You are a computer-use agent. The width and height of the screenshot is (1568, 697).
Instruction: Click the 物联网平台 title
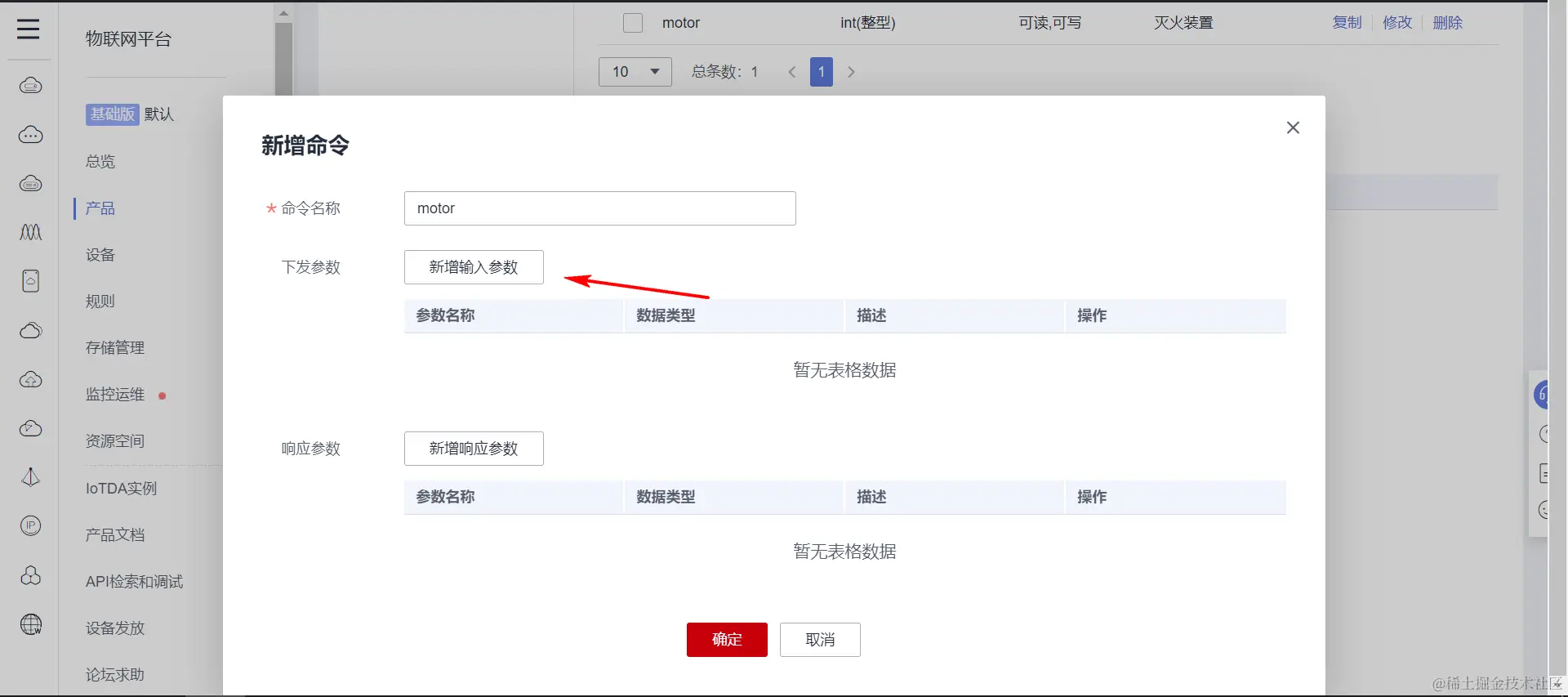pyautogui.click(x=128, y=39)
